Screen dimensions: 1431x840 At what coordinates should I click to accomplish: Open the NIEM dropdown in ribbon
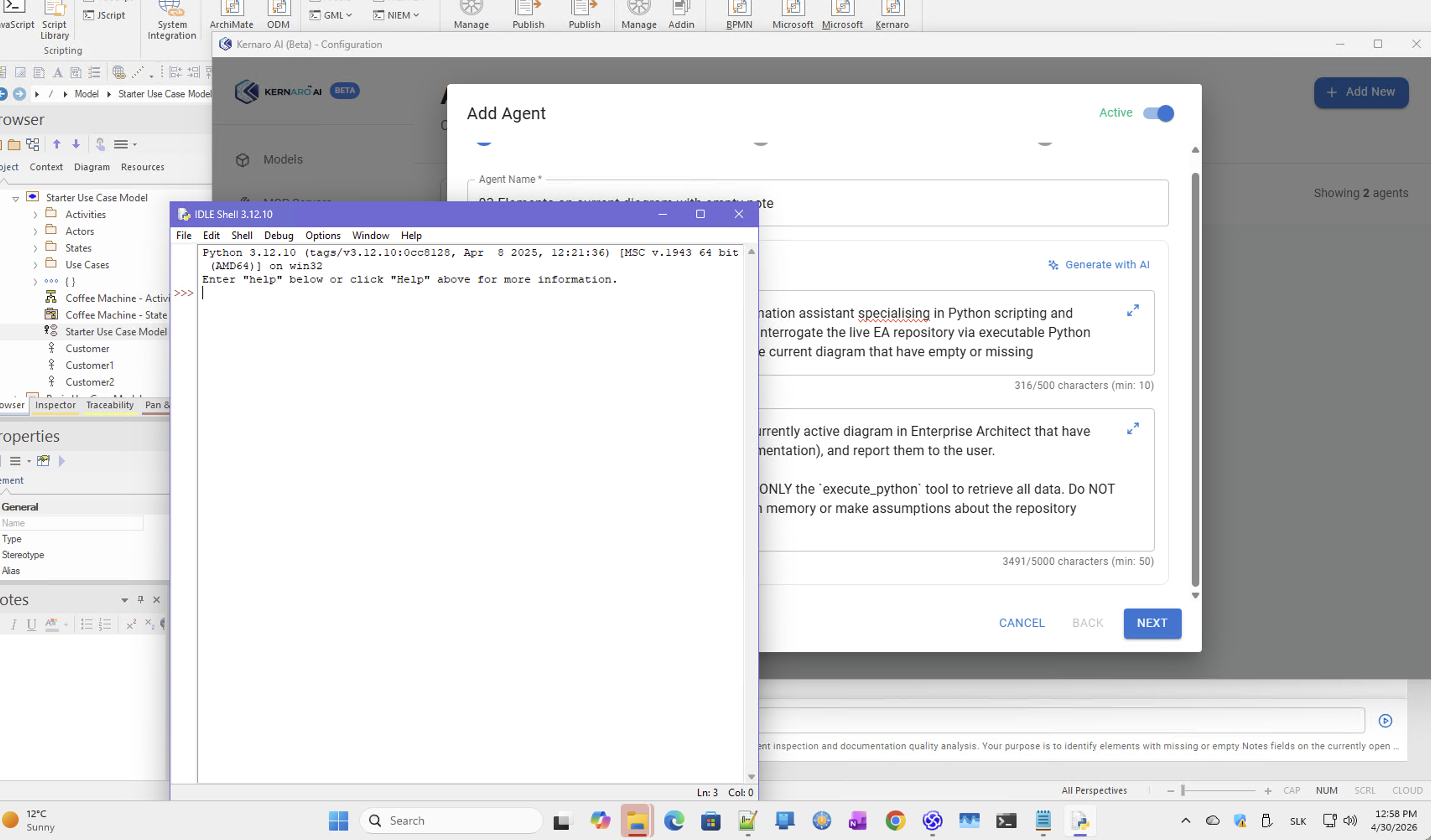[396, 16]
